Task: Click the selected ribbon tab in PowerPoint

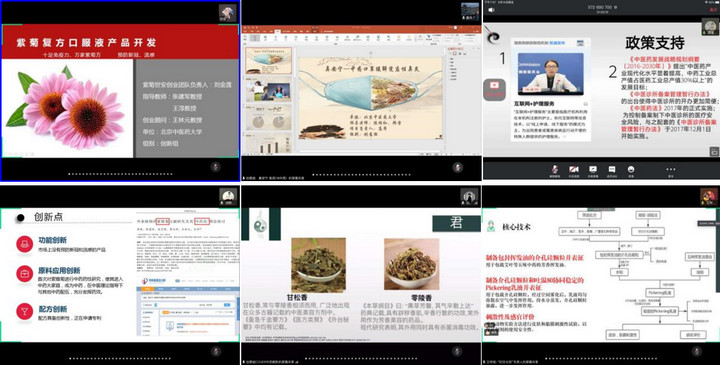Action: [278, 31]
